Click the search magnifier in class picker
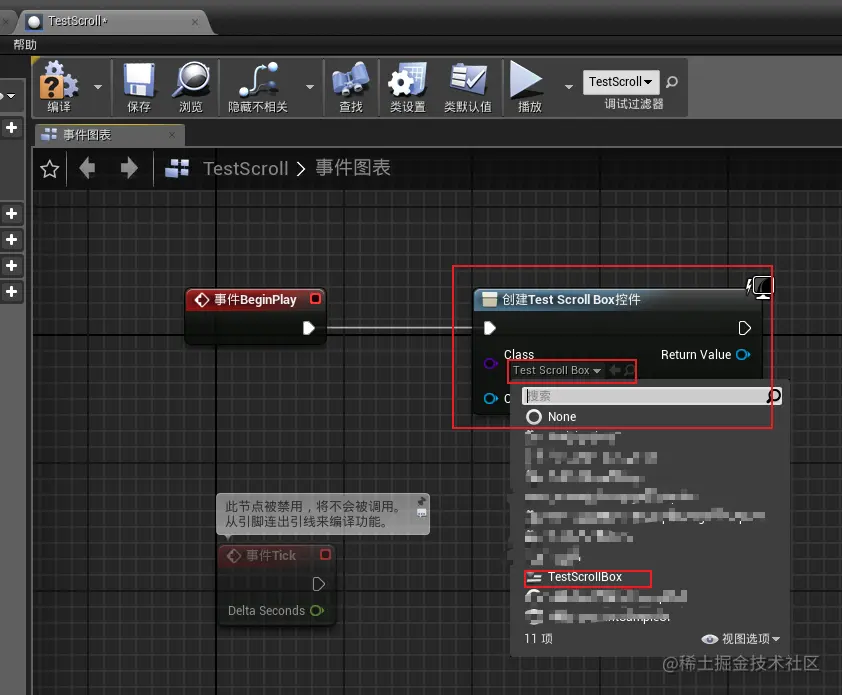This screenshot has height=695, width=842. pos(773,396)
